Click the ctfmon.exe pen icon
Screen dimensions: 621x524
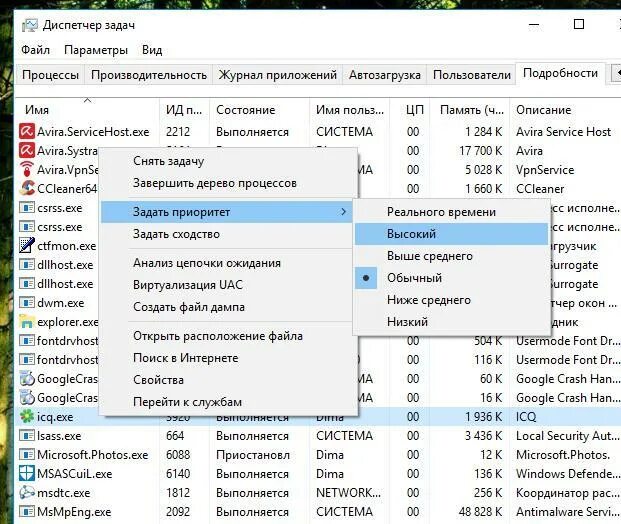point(27,245)
